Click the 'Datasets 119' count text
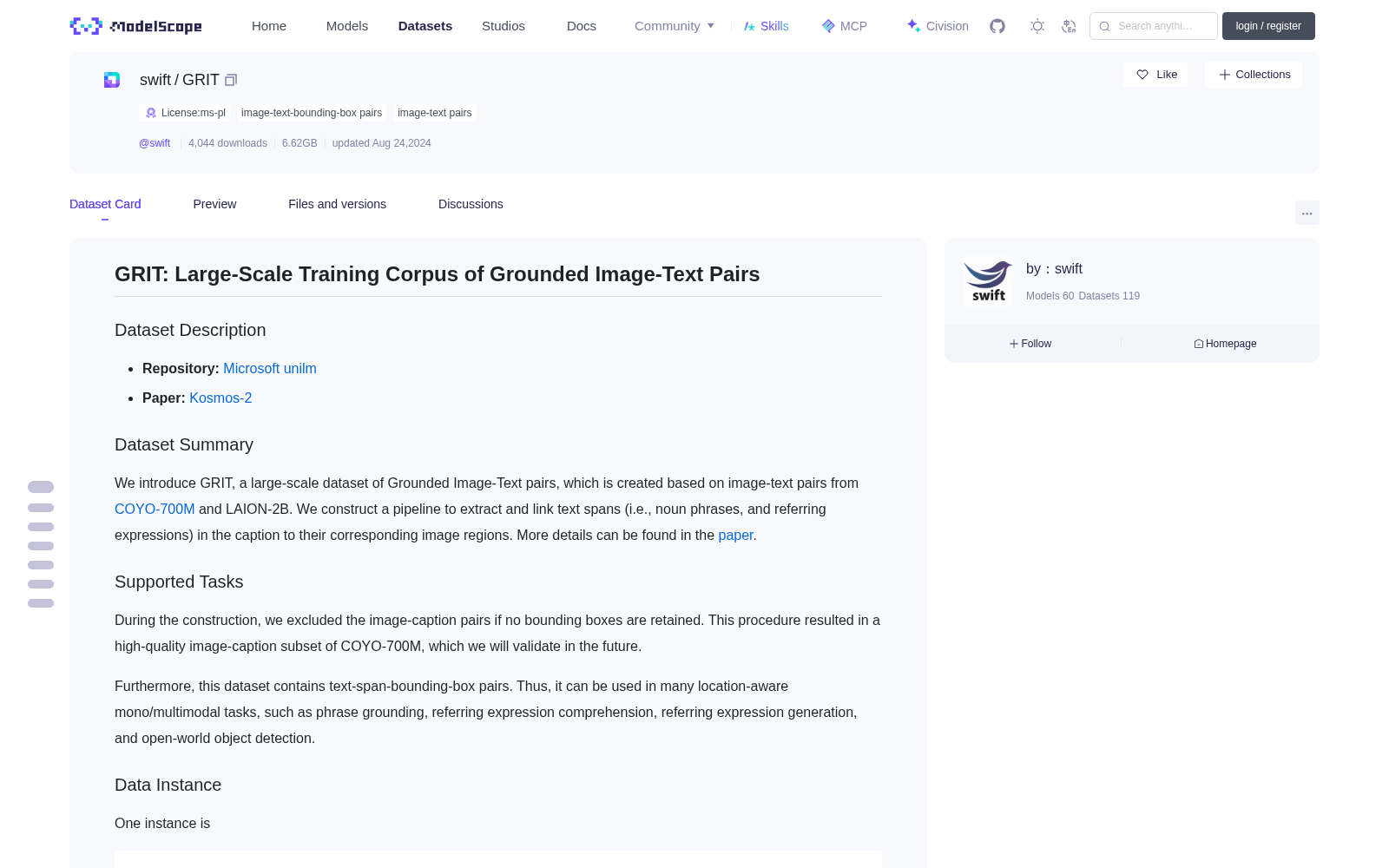 point(1109,296)
